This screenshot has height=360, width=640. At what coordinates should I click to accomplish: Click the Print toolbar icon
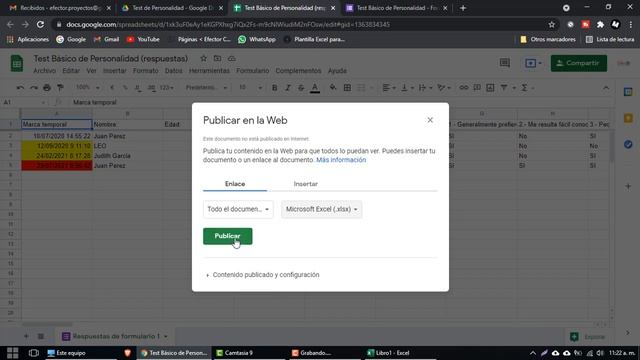tap(47, 88)
